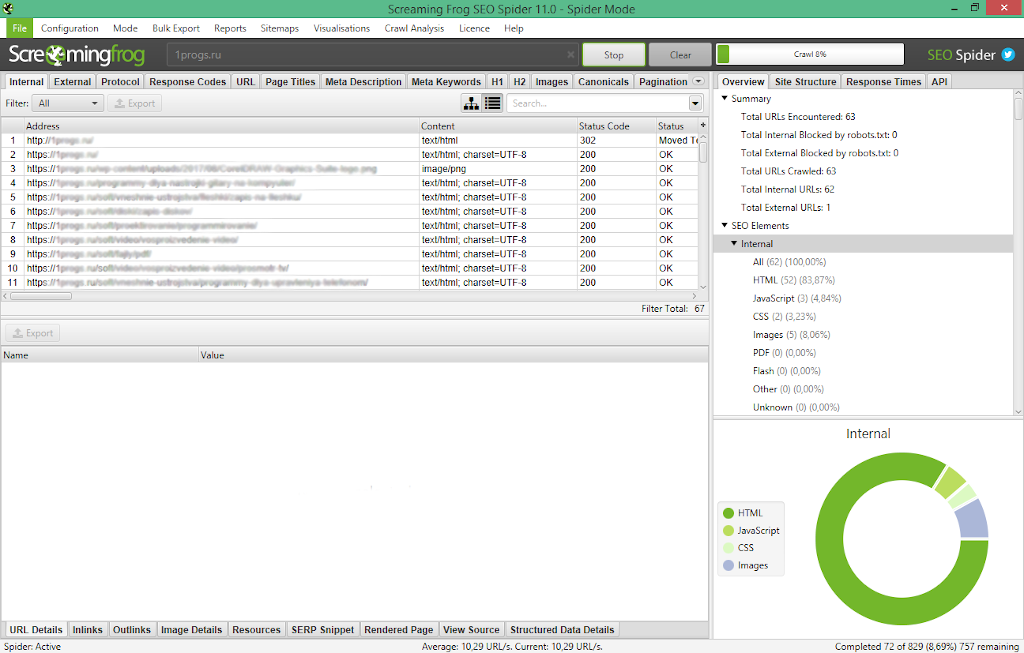Open the Filter All dropdown
This screenshot has width=1024, height=653.
[x=68, y=103]
